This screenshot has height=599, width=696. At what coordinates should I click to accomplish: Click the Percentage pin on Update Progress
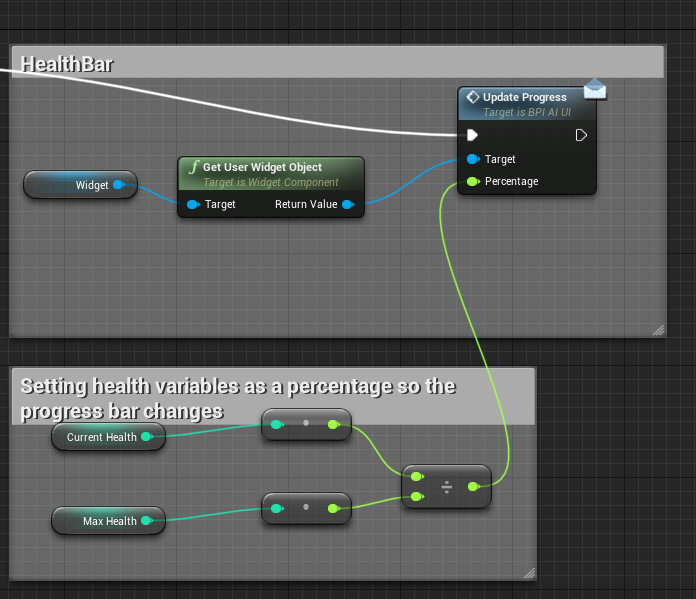click(472, 181)
